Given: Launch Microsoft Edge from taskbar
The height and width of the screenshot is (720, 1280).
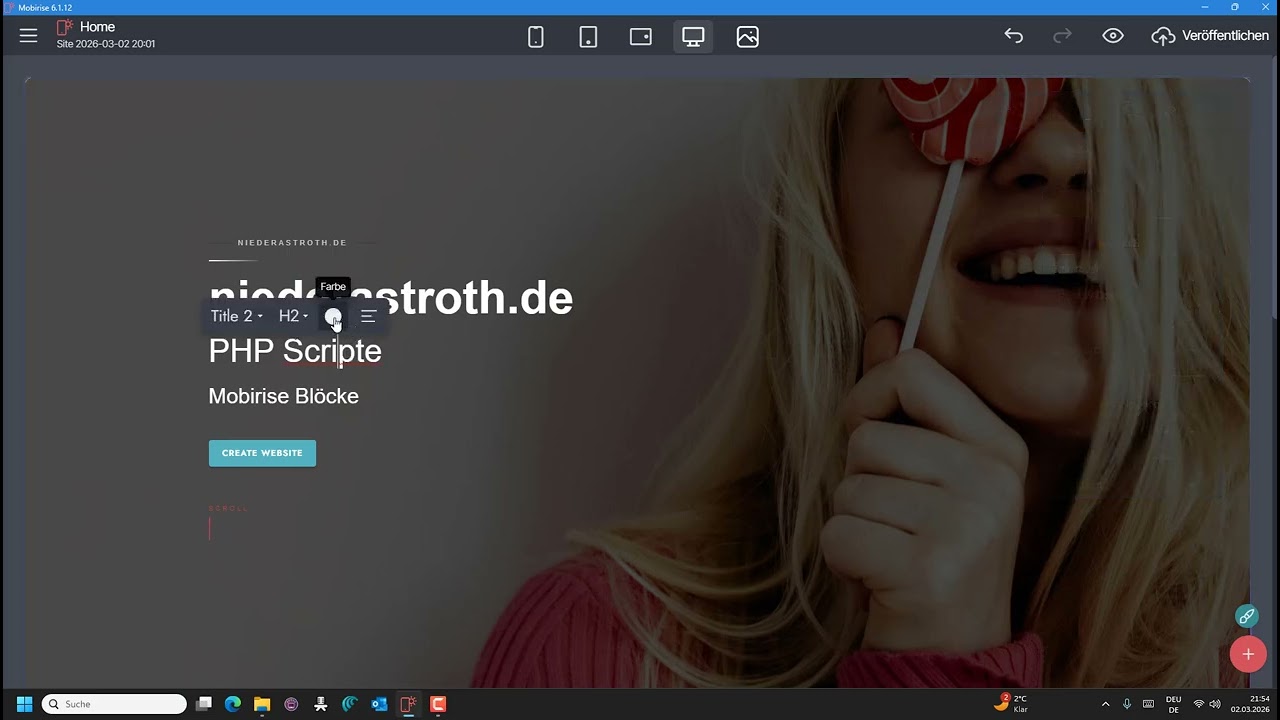Looking at the screenshot, I should pos(233,704).
